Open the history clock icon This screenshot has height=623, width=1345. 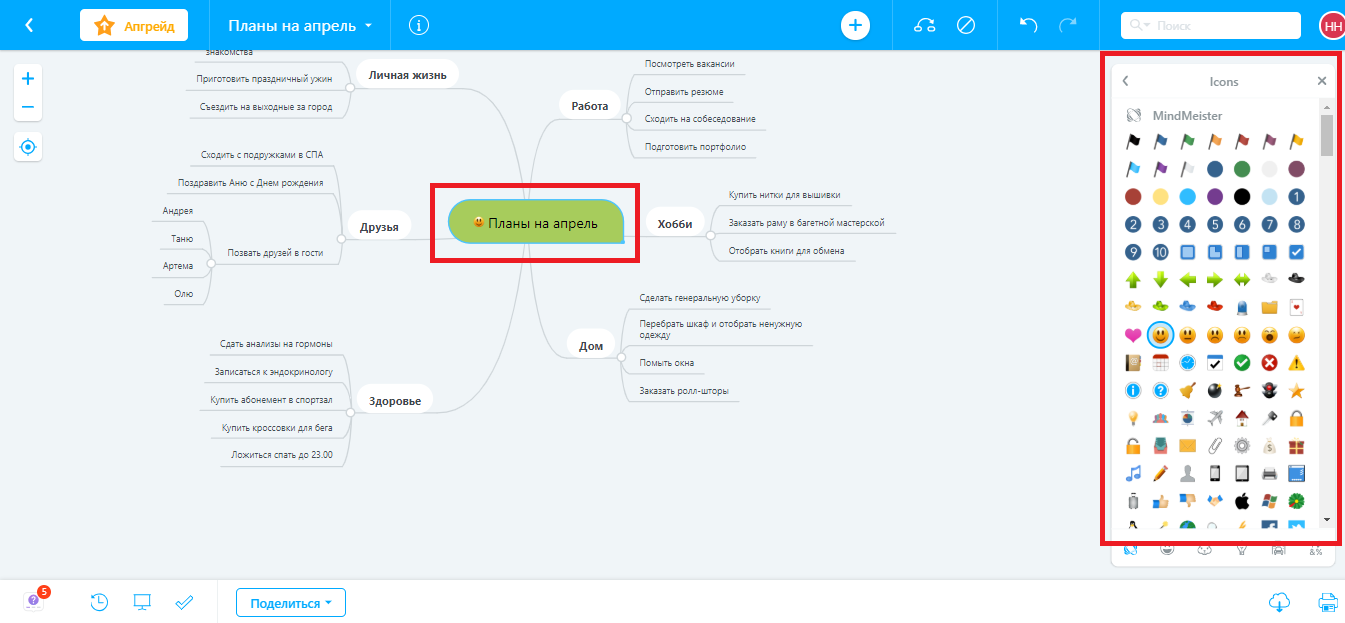tap(100, 602)
